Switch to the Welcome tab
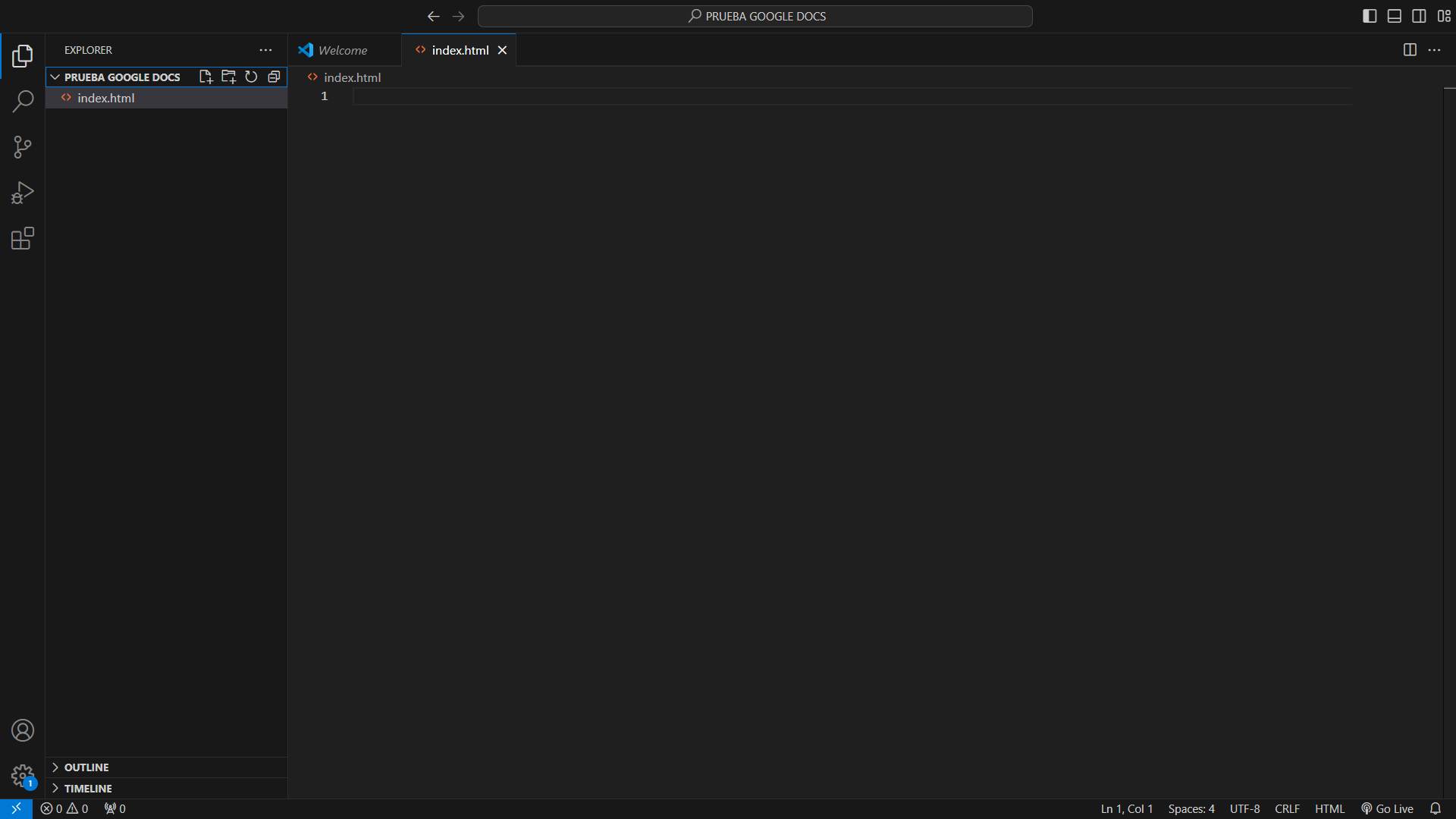The height and width of the screenshot is (819, 1456). tap(344, 50)
